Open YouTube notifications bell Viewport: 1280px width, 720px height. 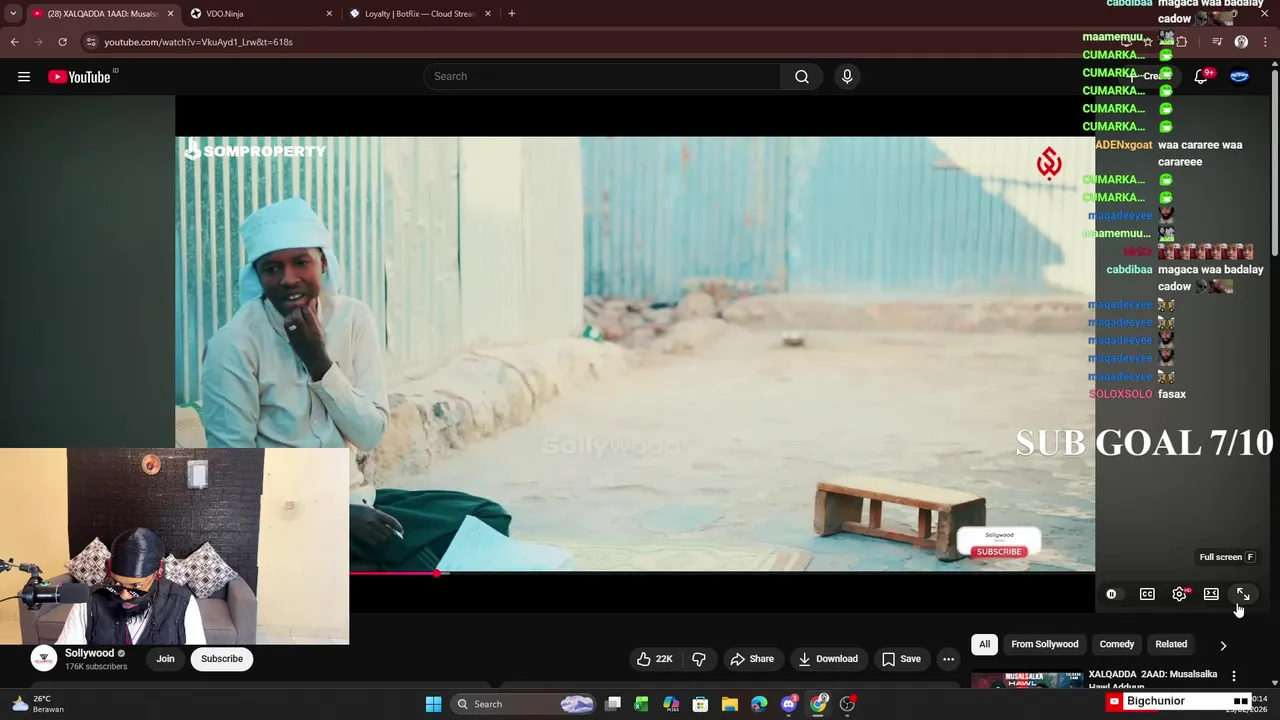click(x=1201, y=77)
